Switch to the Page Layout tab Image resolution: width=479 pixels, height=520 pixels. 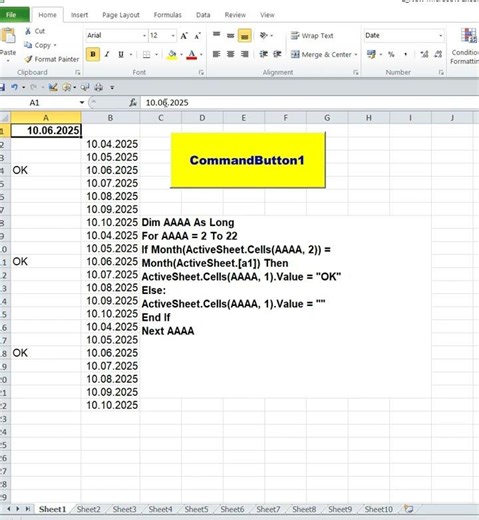(121, 15)
